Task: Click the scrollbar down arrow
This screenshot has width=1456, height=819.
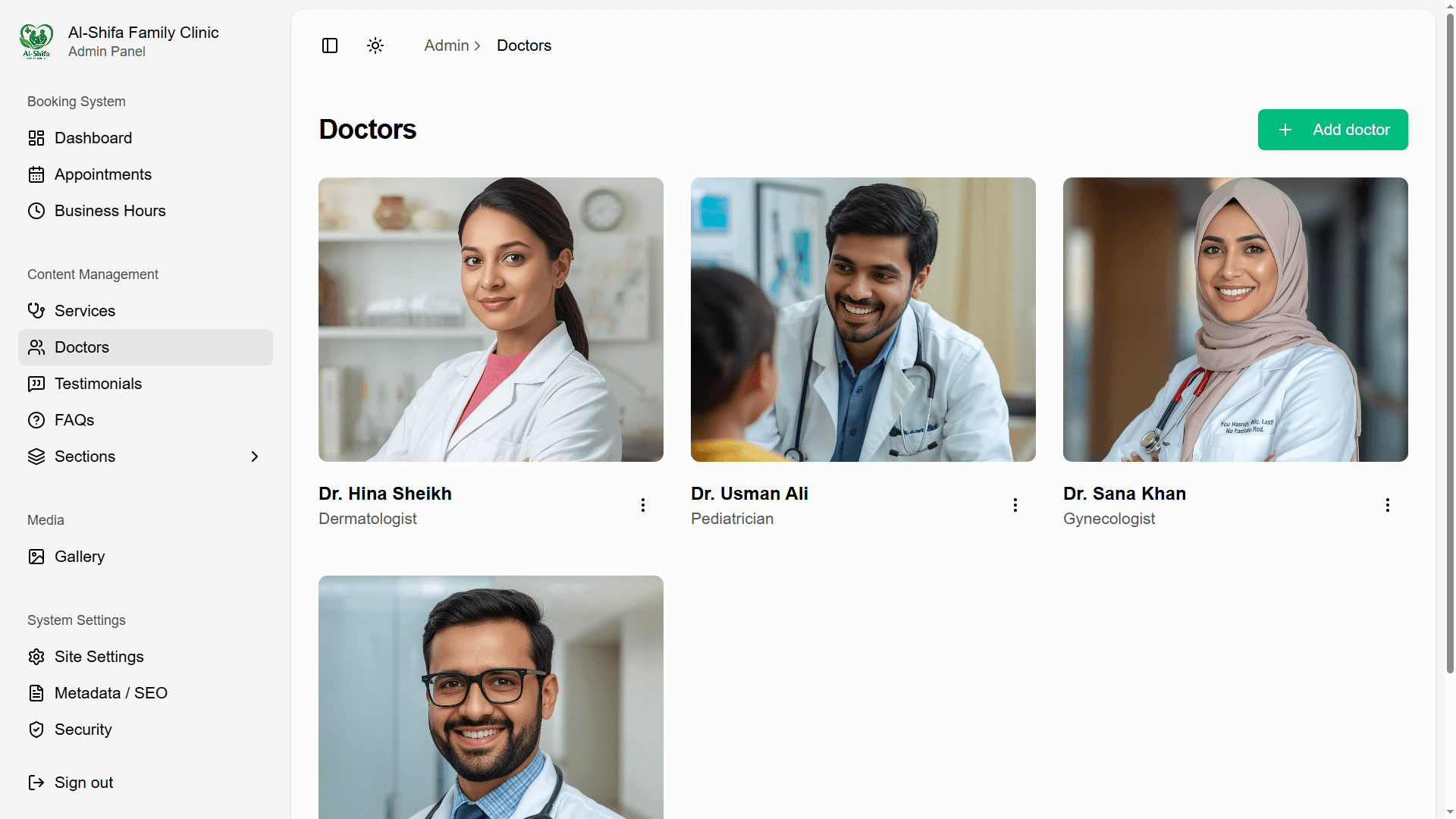Action: tap(1450, 812)
